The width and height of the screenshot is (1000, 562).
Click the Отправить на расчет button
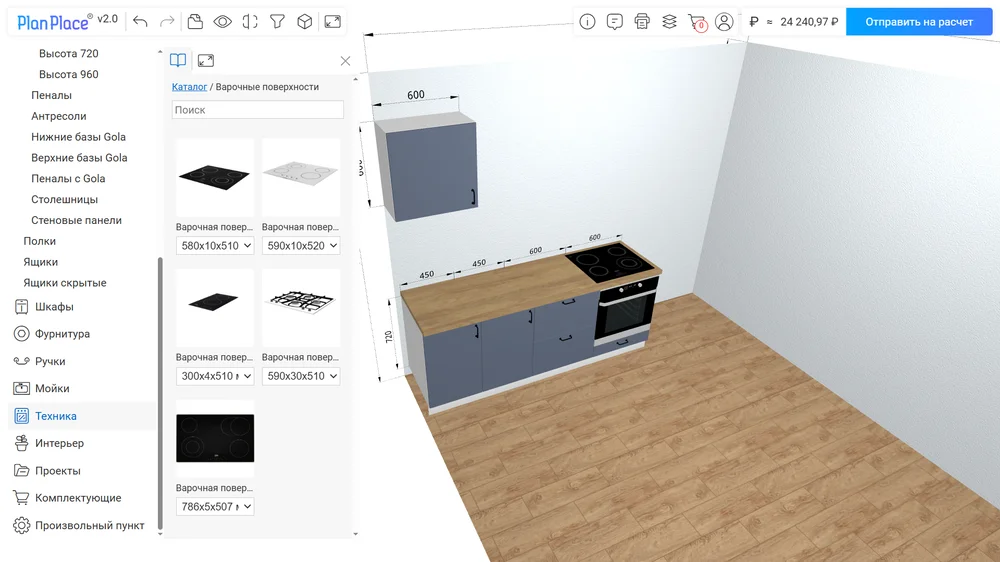[x=918, y=21]
